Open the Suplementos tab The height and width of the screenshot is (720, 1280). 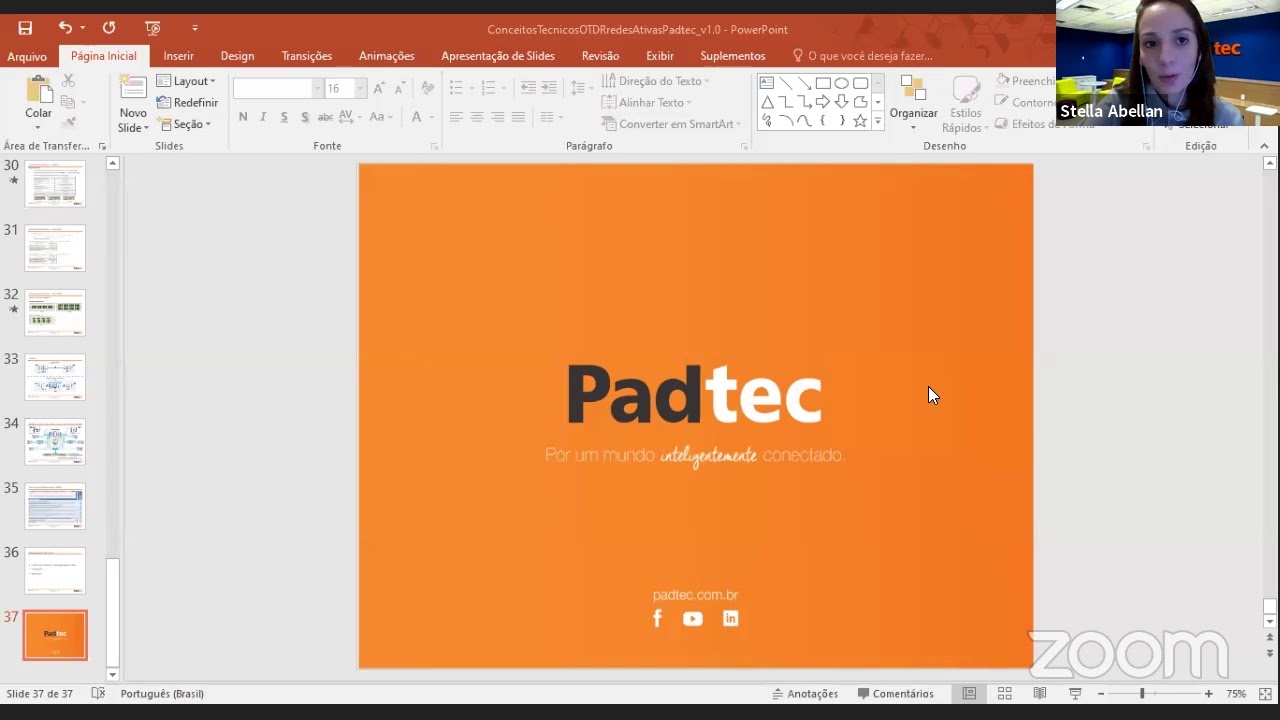click(x=733, y=56)
